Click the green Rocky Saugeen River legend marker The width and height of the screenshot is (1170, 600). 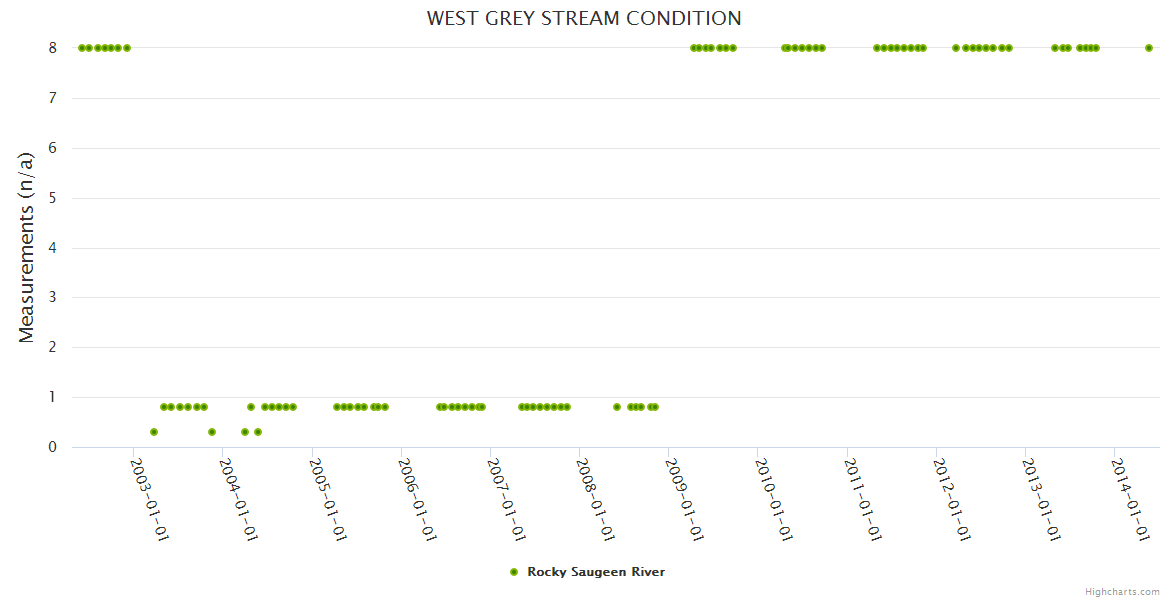[x=514, y=572]
